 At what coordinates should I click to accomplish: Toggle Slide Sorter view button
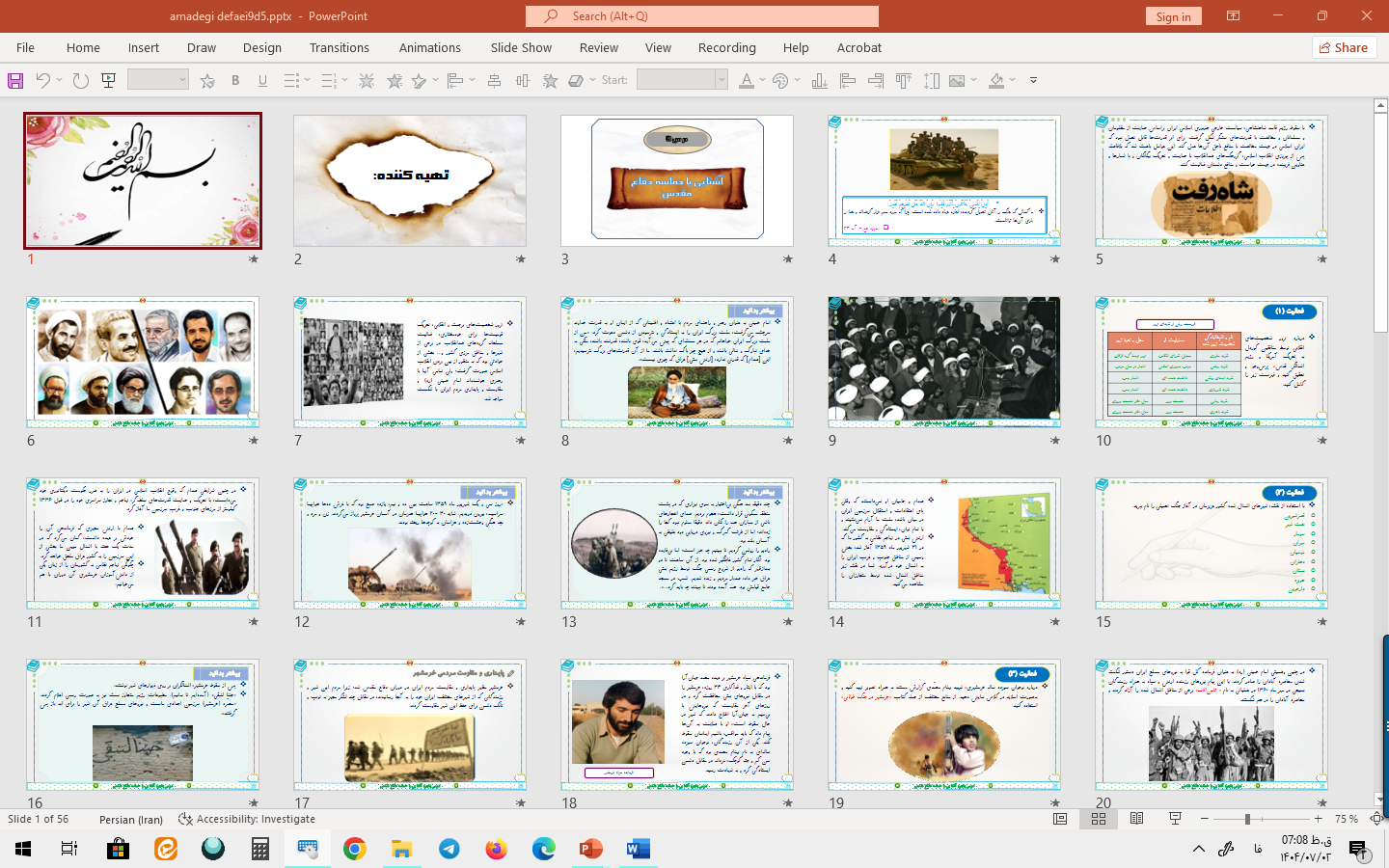[x=1098, y=819]
